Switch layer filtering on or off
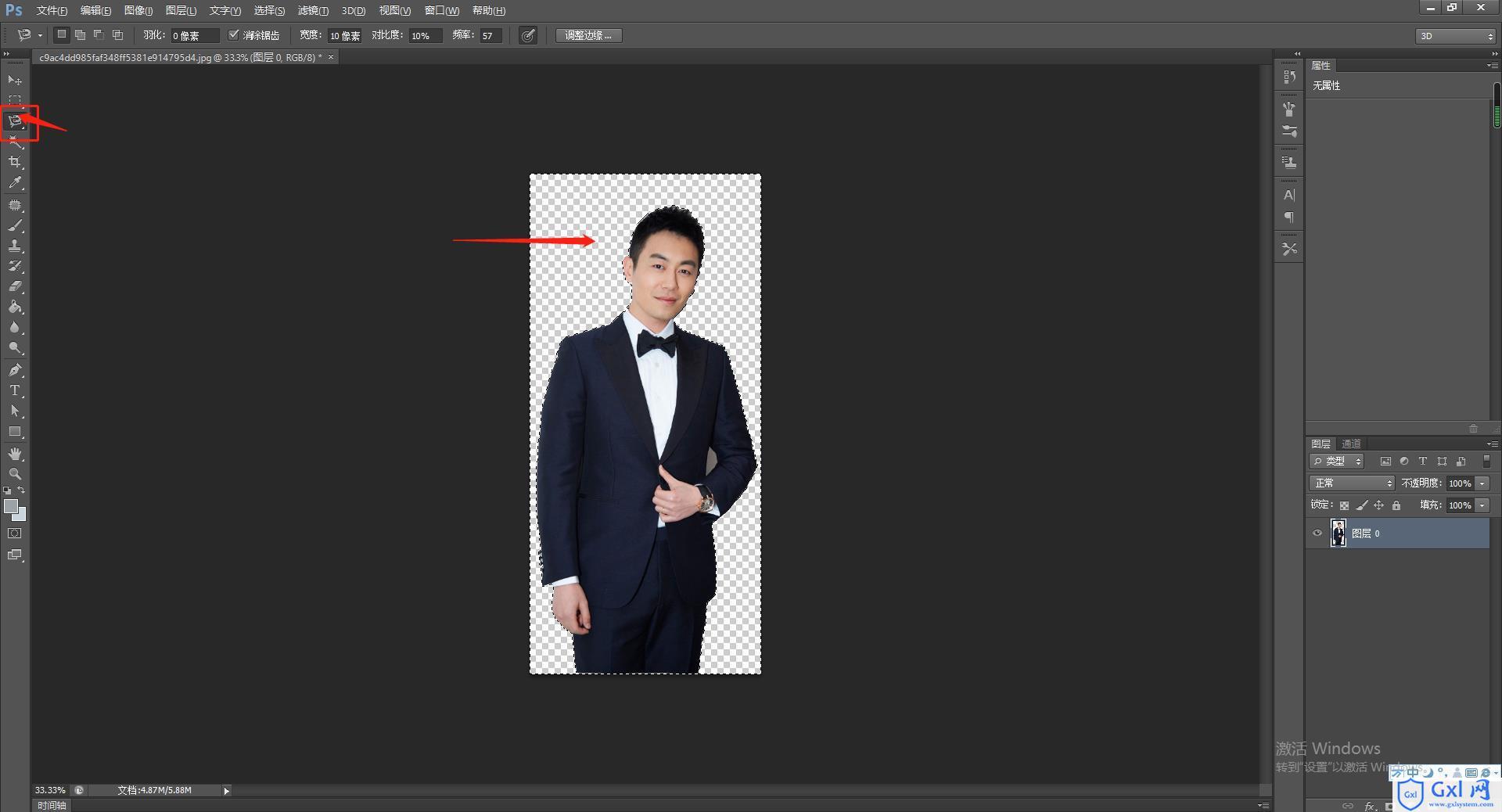Screen dimensions: 1502x812 point(1486,462)
